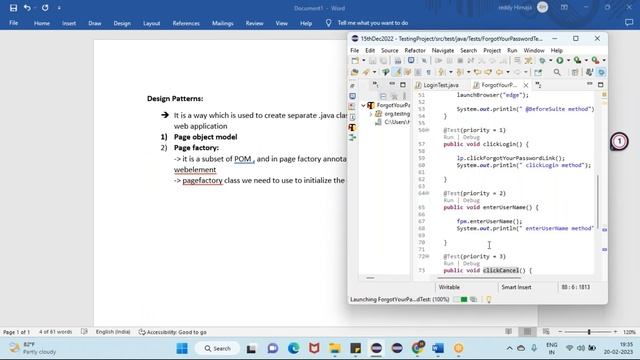This screenshot has width=640, height=360.
Task: Open the Eclipse Refactor menu
Action: click(415, 50)
